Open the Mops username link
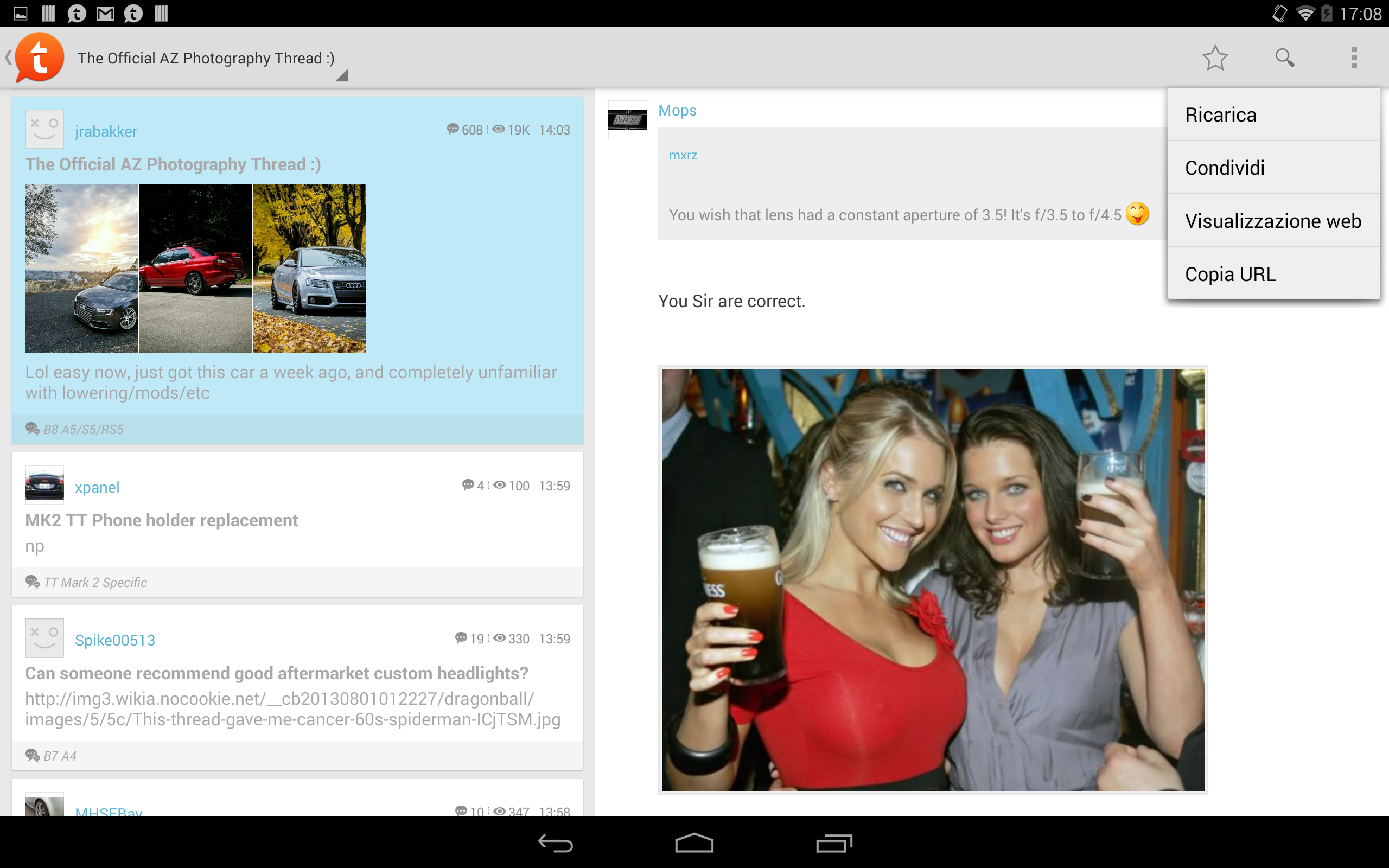Image resolution: width=1389 pixels, height=868 pixels. point(677,110)
